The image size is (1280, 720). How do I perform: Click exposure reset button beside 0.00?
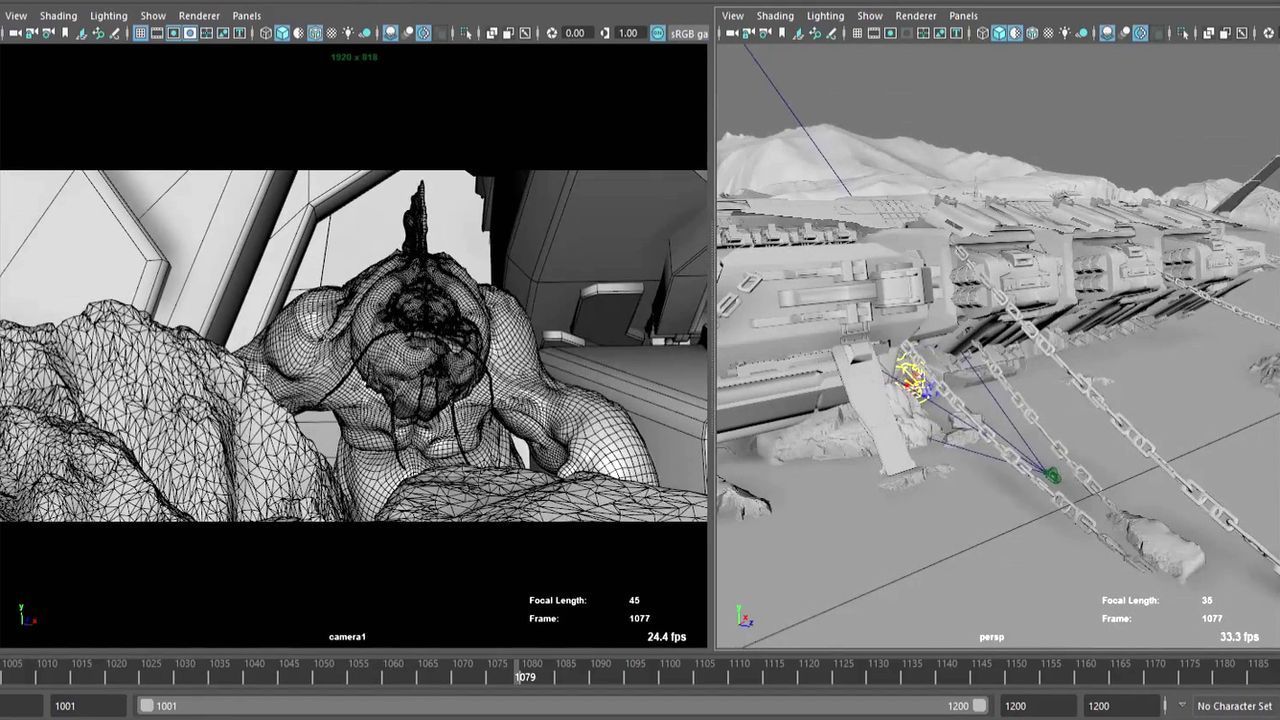tap(552, 33)
